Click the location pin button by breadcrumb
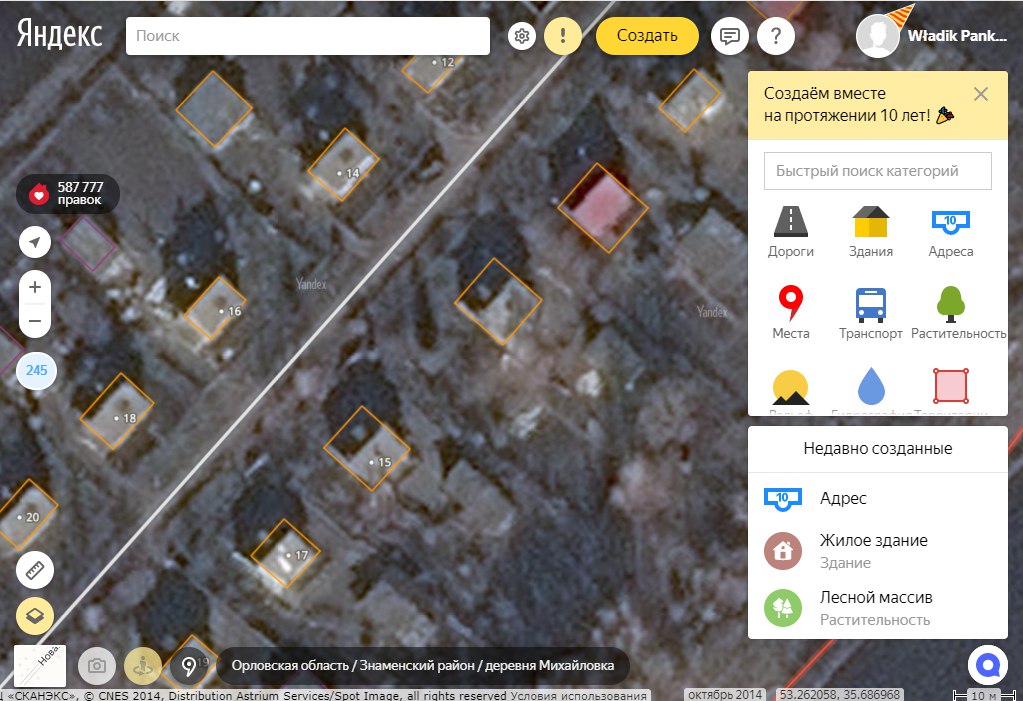1023x701 pixels. pyautogui.click(x=189, y=666)
